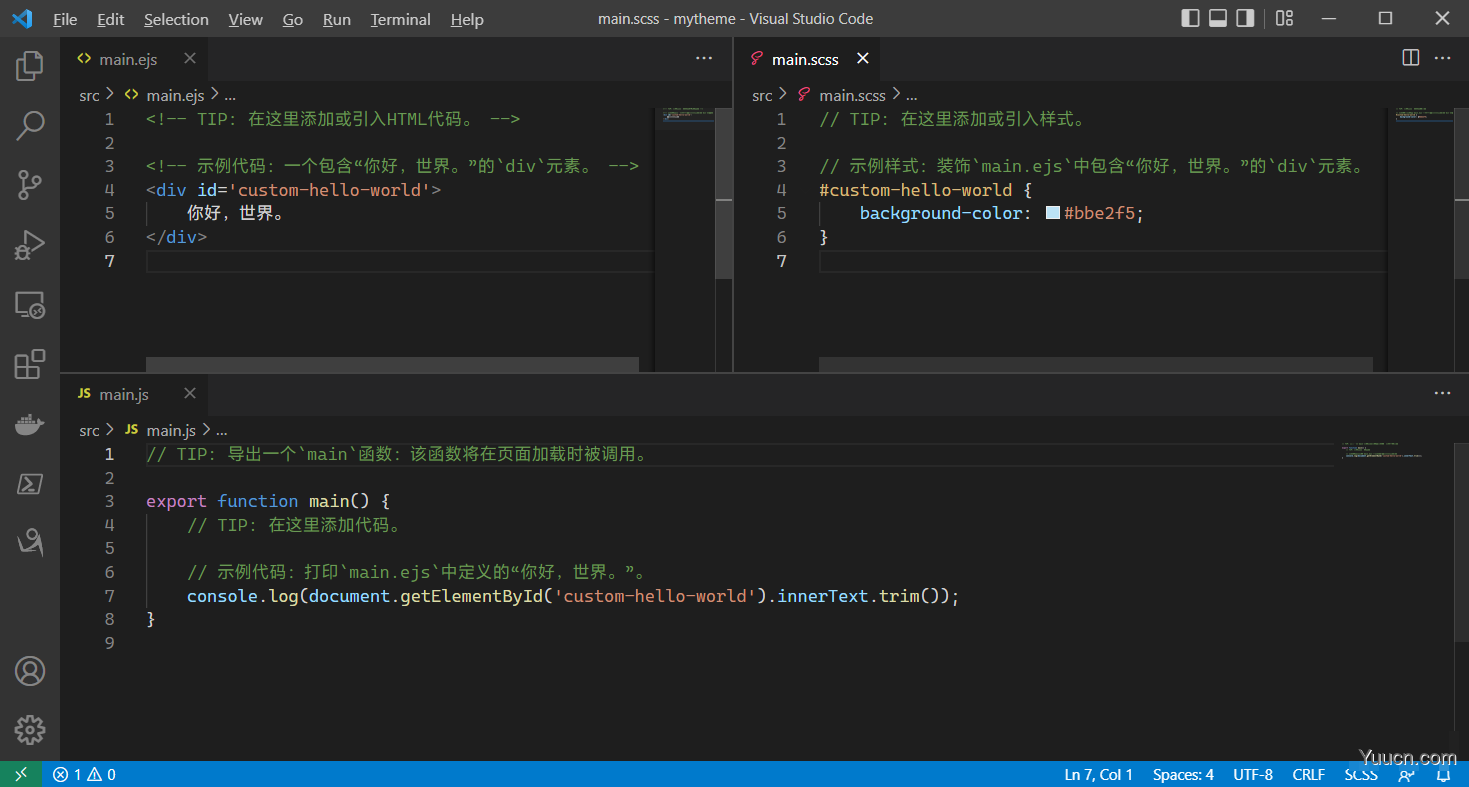Click the split editor right icon
This screenshot has width=1469, height=787.
click(1411, 58)
